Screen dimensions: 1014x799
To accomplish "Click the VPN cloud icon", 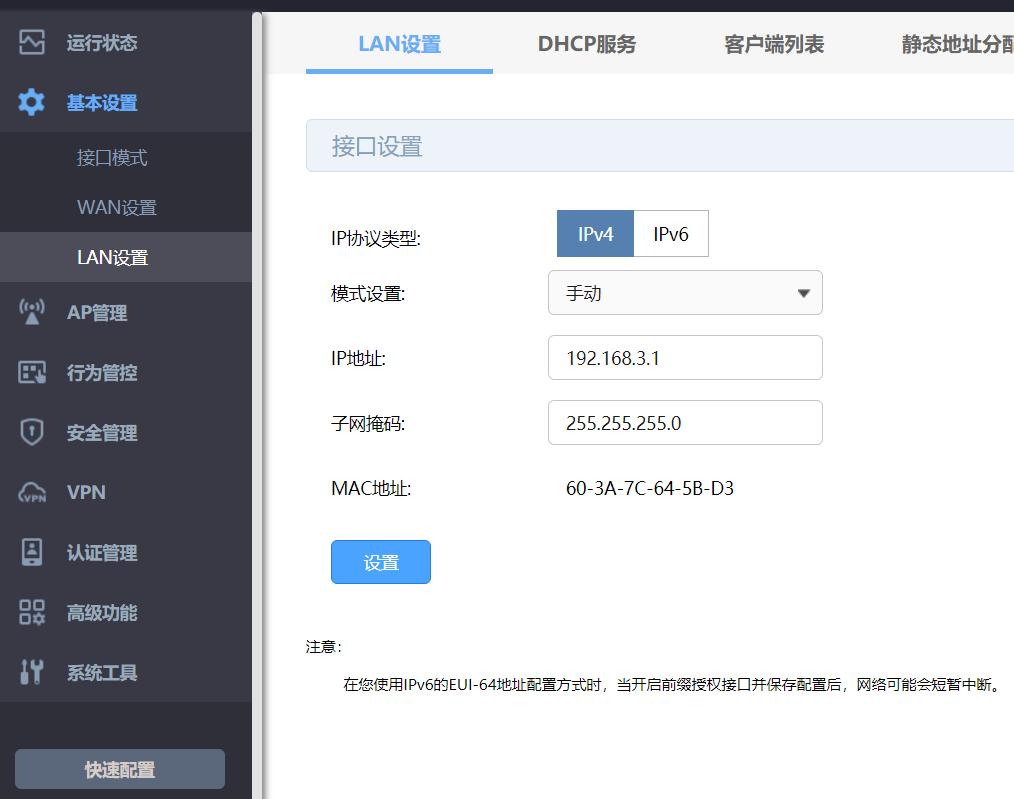I will [x=32, y=492].
